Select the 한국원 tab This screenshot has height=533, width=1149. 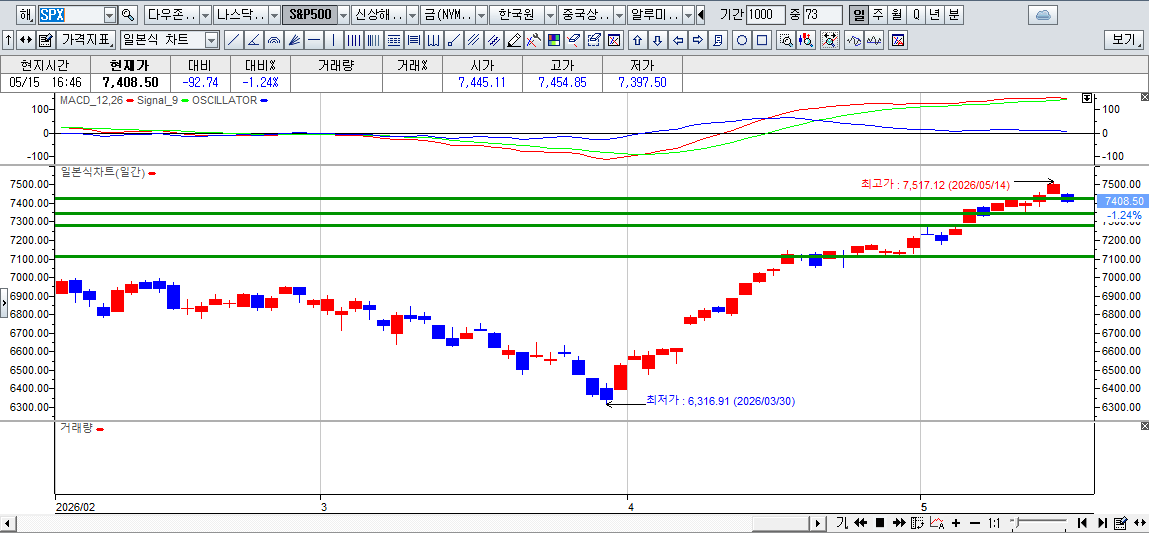[x=517, y=14]
